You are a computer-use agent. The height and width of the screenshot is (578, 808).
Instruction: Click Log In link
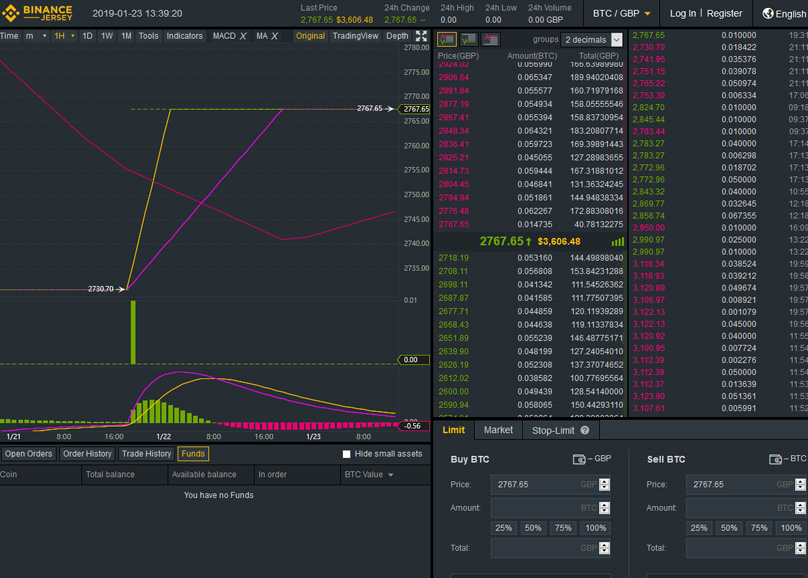coord(683,13)
